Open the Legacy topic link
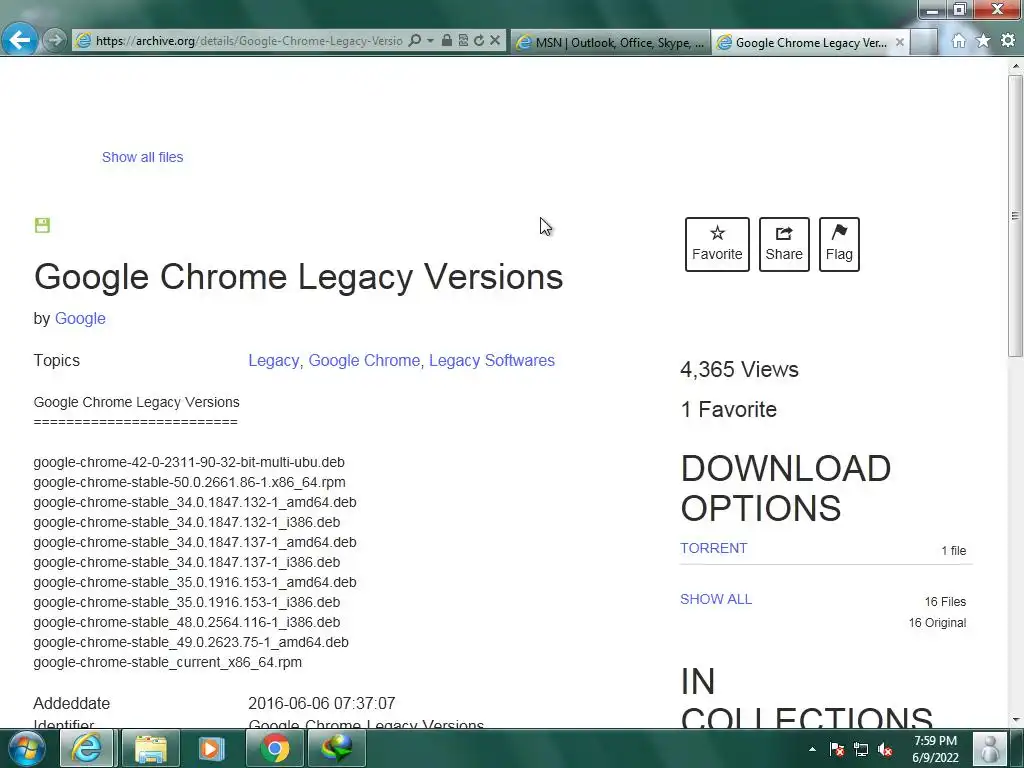The height and width of the screenshot is (768, 1024). pos(274,360)
